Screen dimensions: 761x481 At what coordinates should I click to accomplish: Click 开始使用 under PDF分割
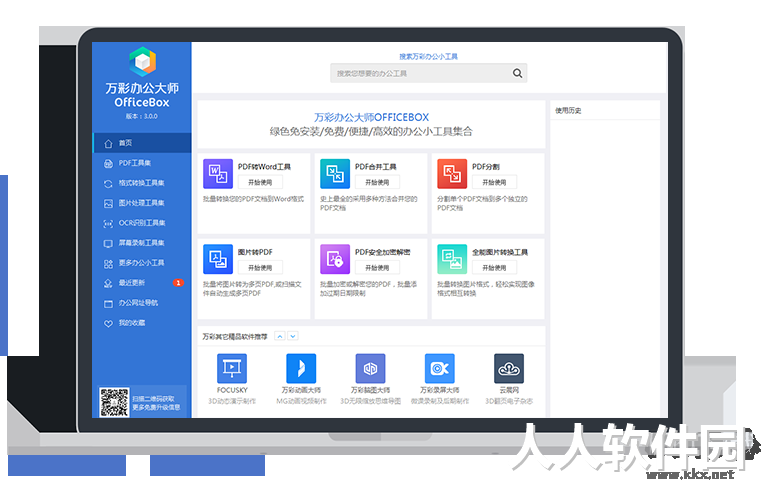click(494, 182)
